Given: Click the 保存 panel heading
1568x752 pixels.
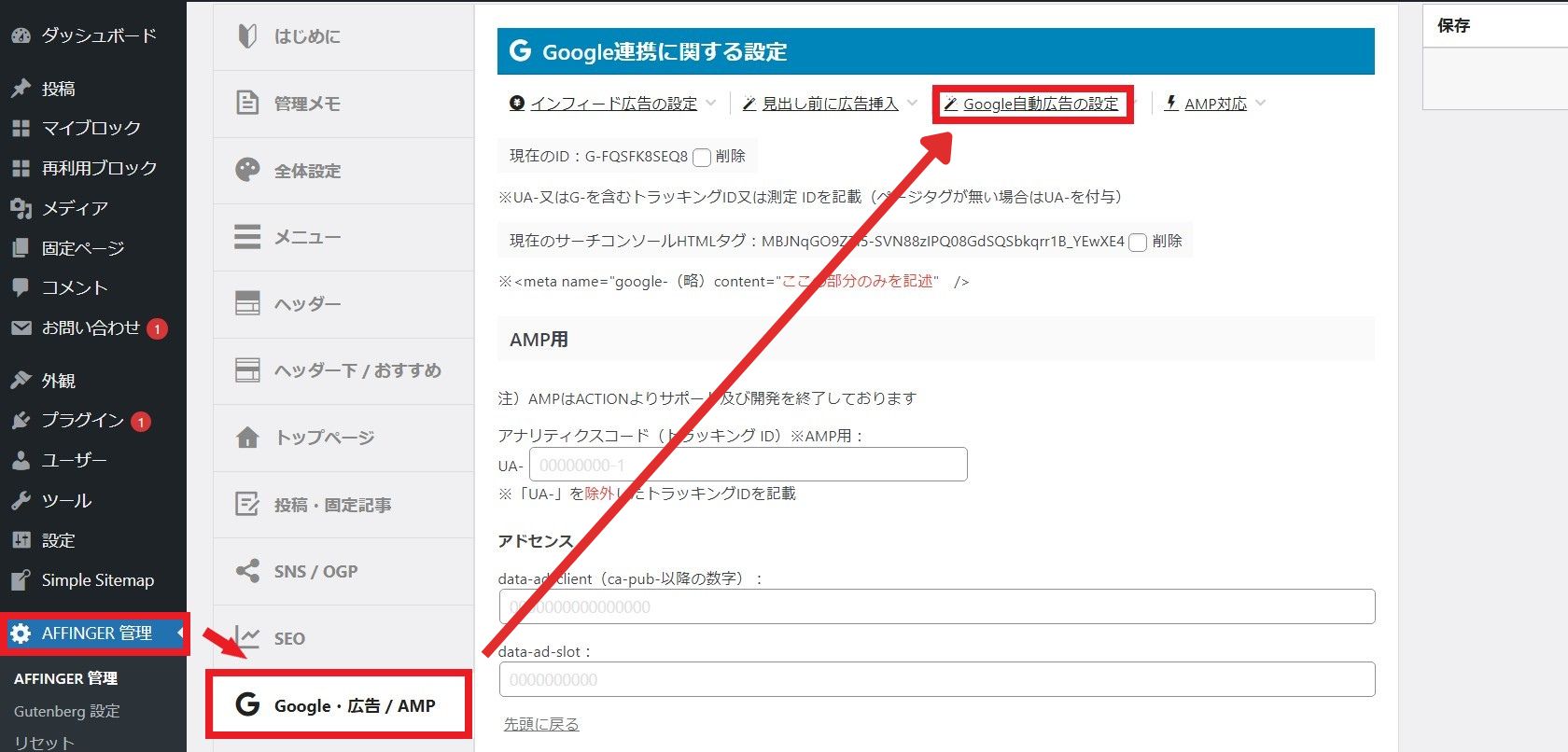Looking at the screenshot, I should 1454,25.
